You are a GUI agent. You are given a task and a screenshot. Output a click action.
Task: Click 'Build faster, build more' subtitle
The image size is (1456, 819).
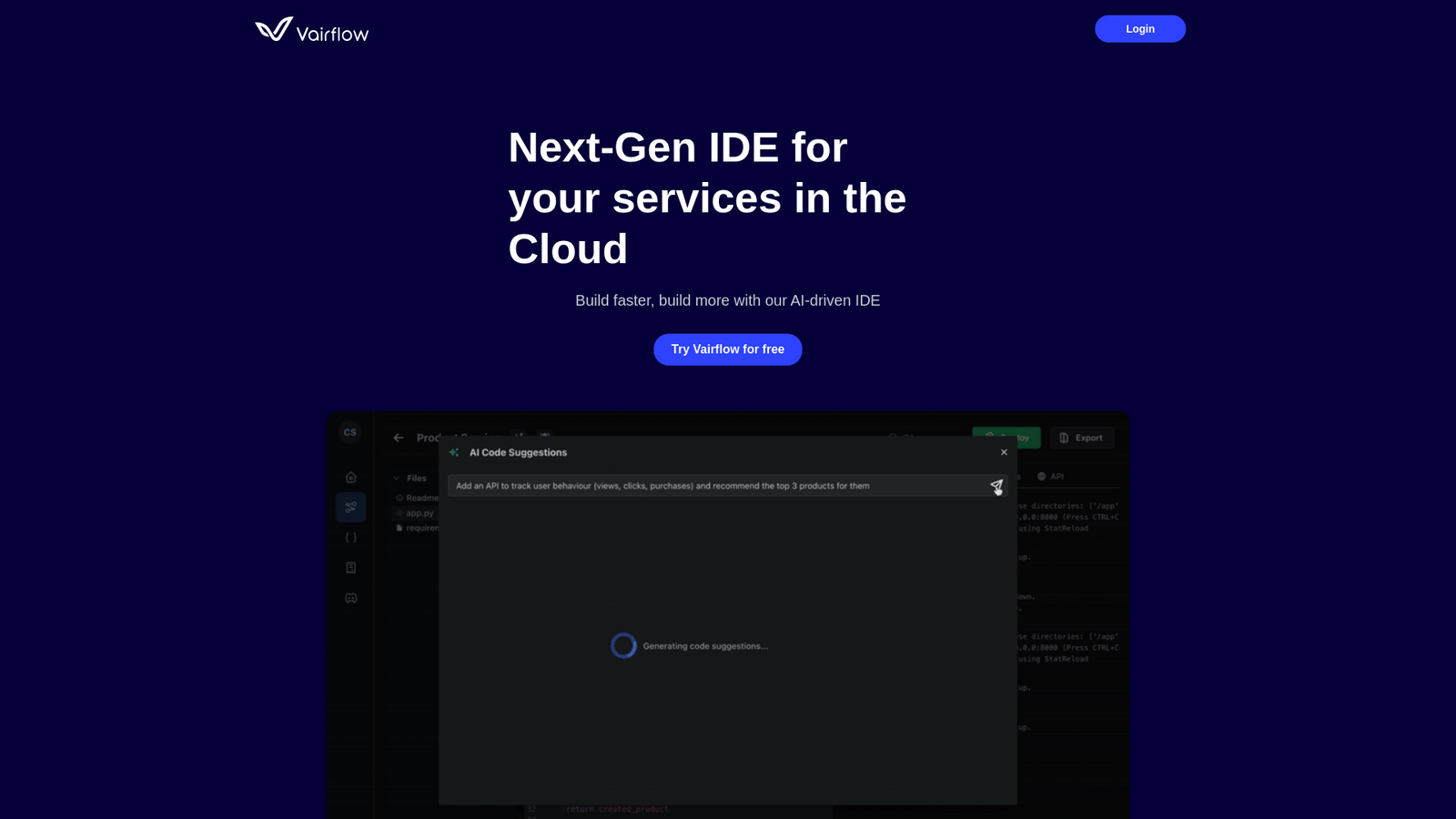tap(727, 300)
